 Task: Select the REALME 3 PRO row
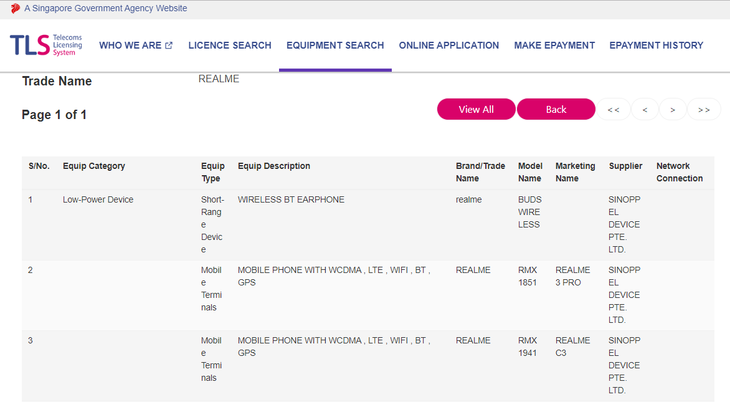(368, 295)
